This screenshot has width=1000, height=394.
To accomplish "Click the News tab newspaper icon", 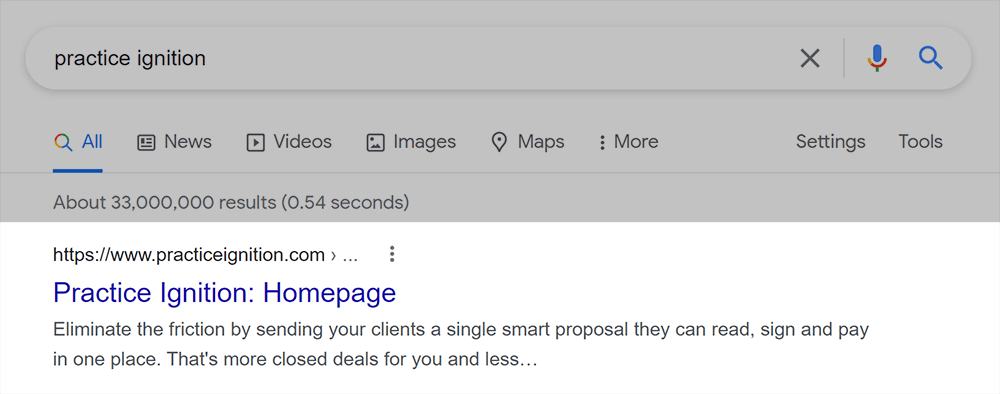I will [146, 142].
